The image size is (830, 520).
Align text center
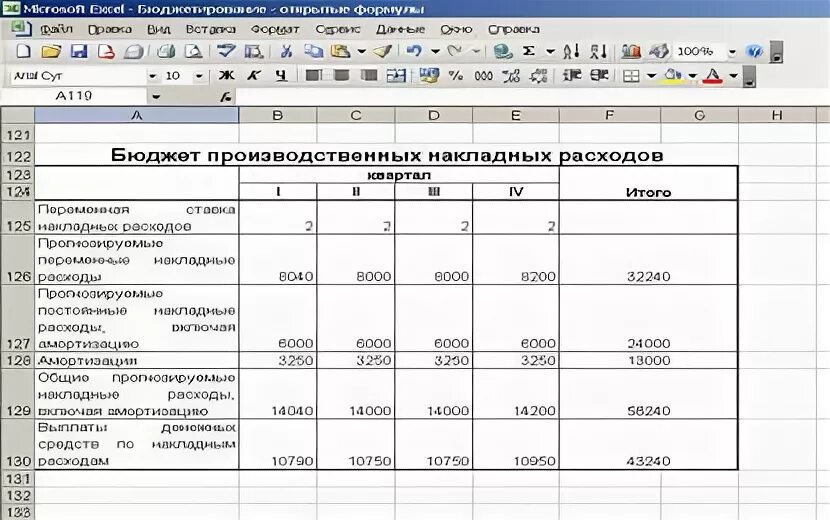point(341,76)
